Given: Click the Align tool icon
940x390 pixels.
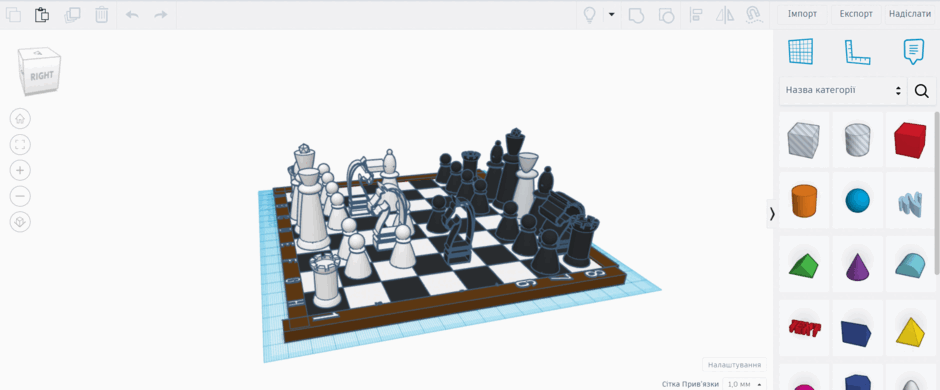Looking at the screenshot, I should pyautogui.click(x=696, y=14).
